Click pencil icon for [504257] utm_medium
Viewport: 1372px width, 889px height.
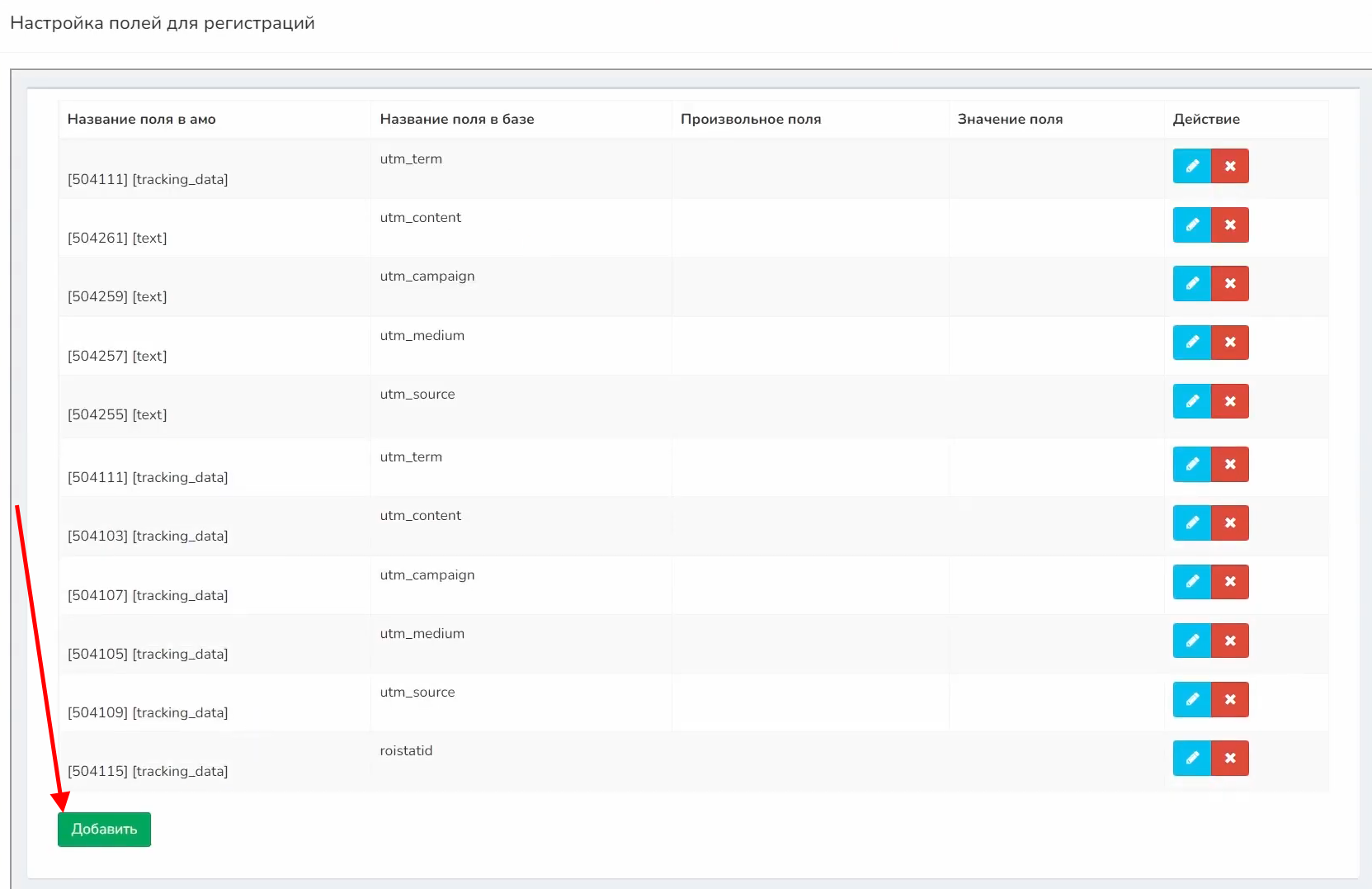coord(1191,343)
